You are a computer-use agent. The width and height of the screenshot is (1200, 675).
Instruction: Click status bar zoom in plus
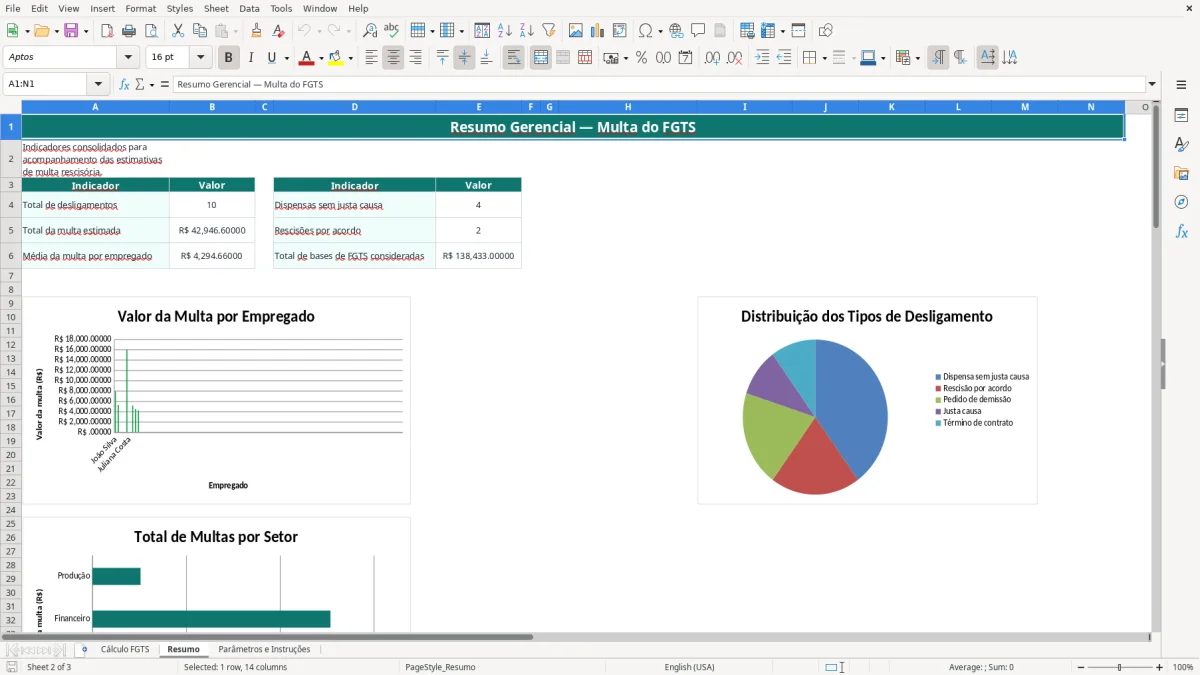tap(1160, 667)
